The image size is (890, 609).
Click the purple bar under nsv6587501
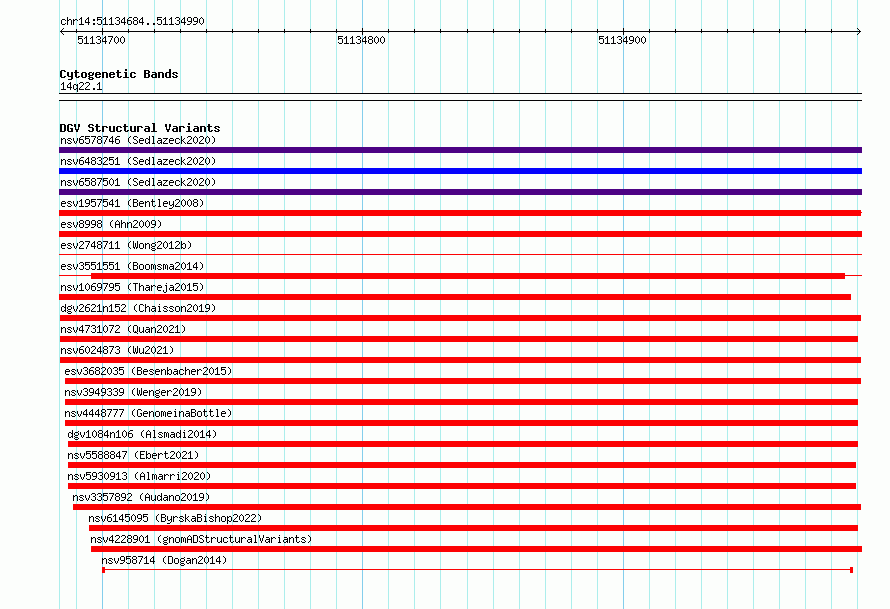[460, 192]
